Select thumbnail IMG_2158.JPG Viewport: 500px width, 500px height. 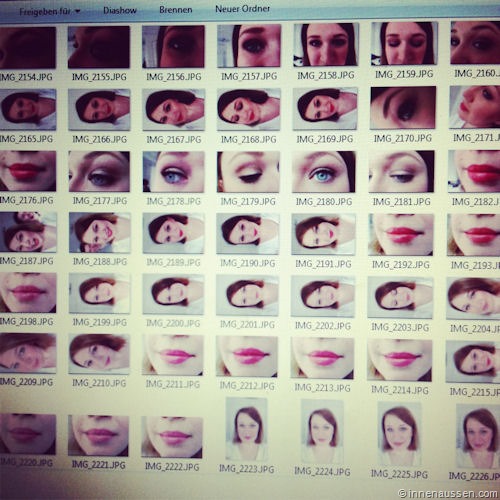[x=326, y=45]
